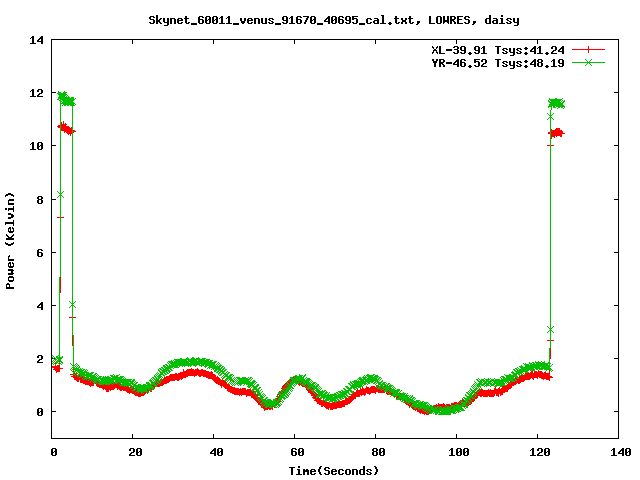Click the red calibration plateau near 124 seconds
Viewport: 640px width, 480px height.
click(x=557, y=133)
